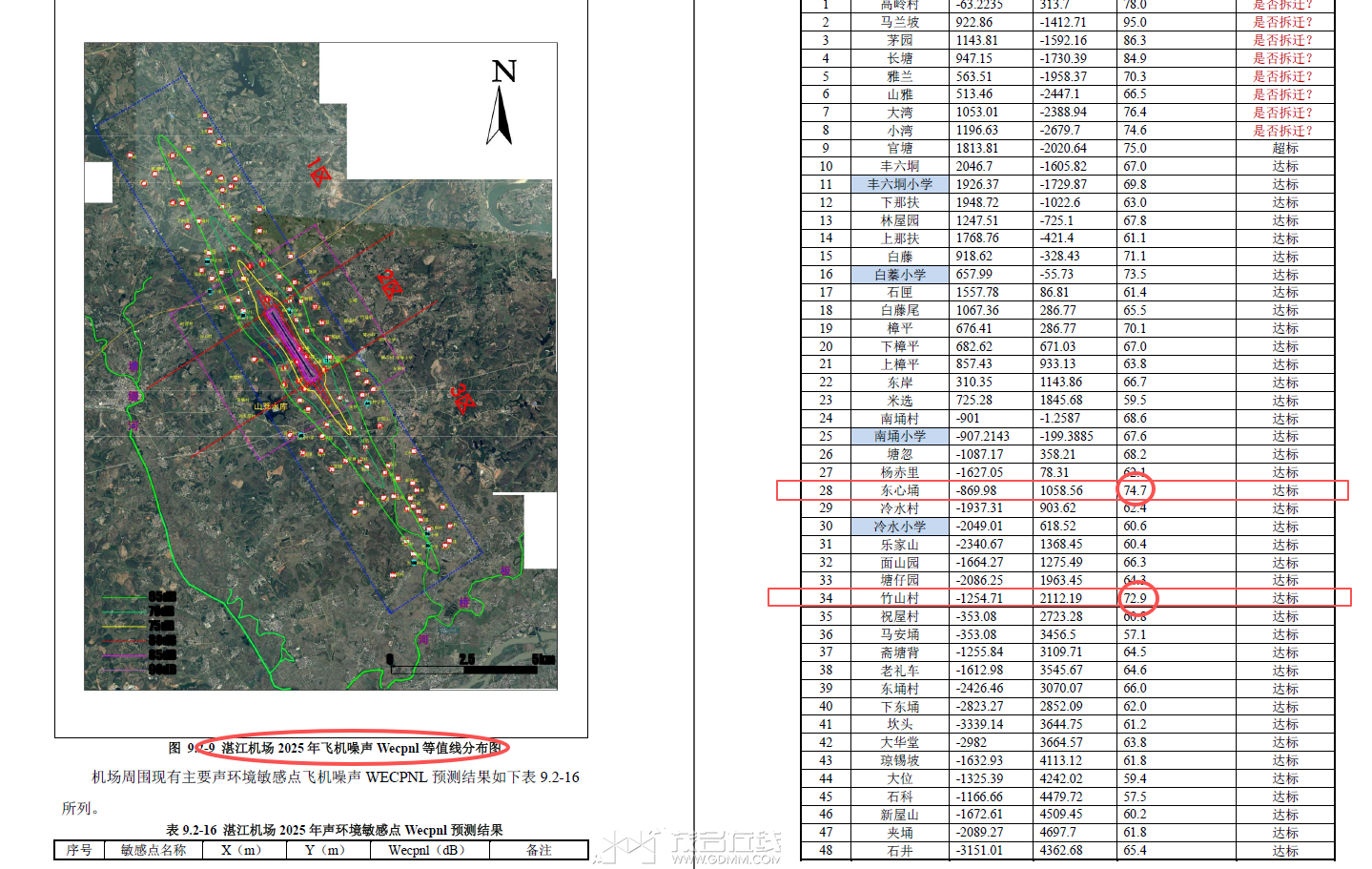Click the '备注' header cell
The image size is (1372, 869).
(x=539, y=850)
